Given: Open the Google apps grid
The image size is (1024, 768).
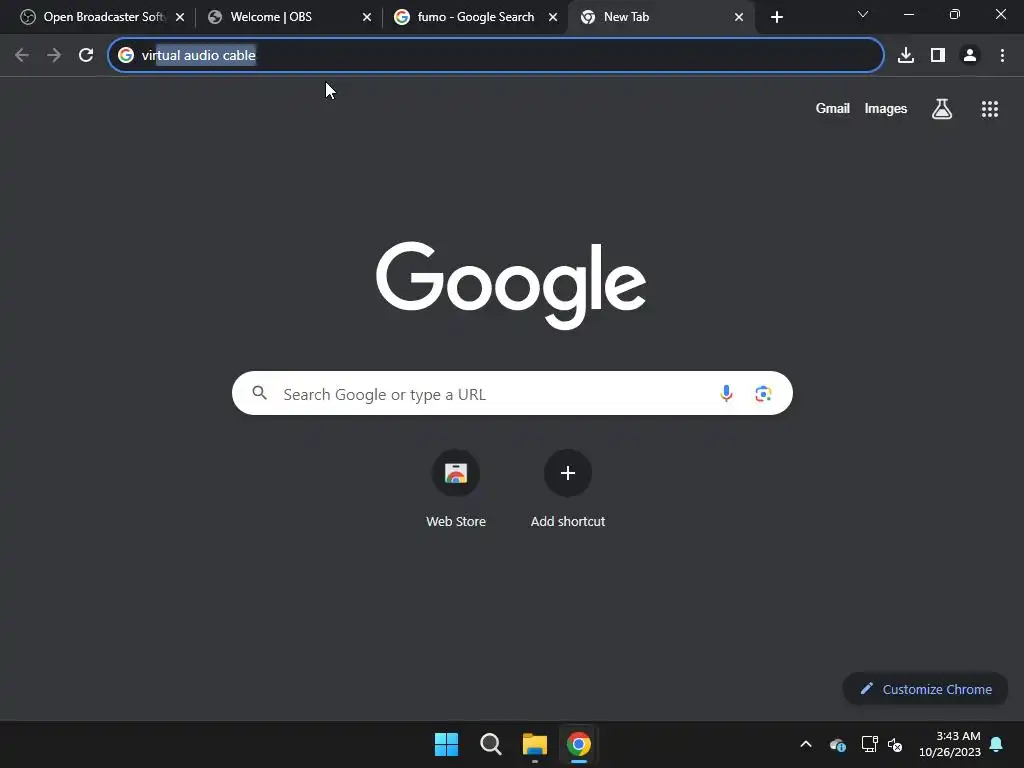Looking at the screenshot, I should (989, 109).
